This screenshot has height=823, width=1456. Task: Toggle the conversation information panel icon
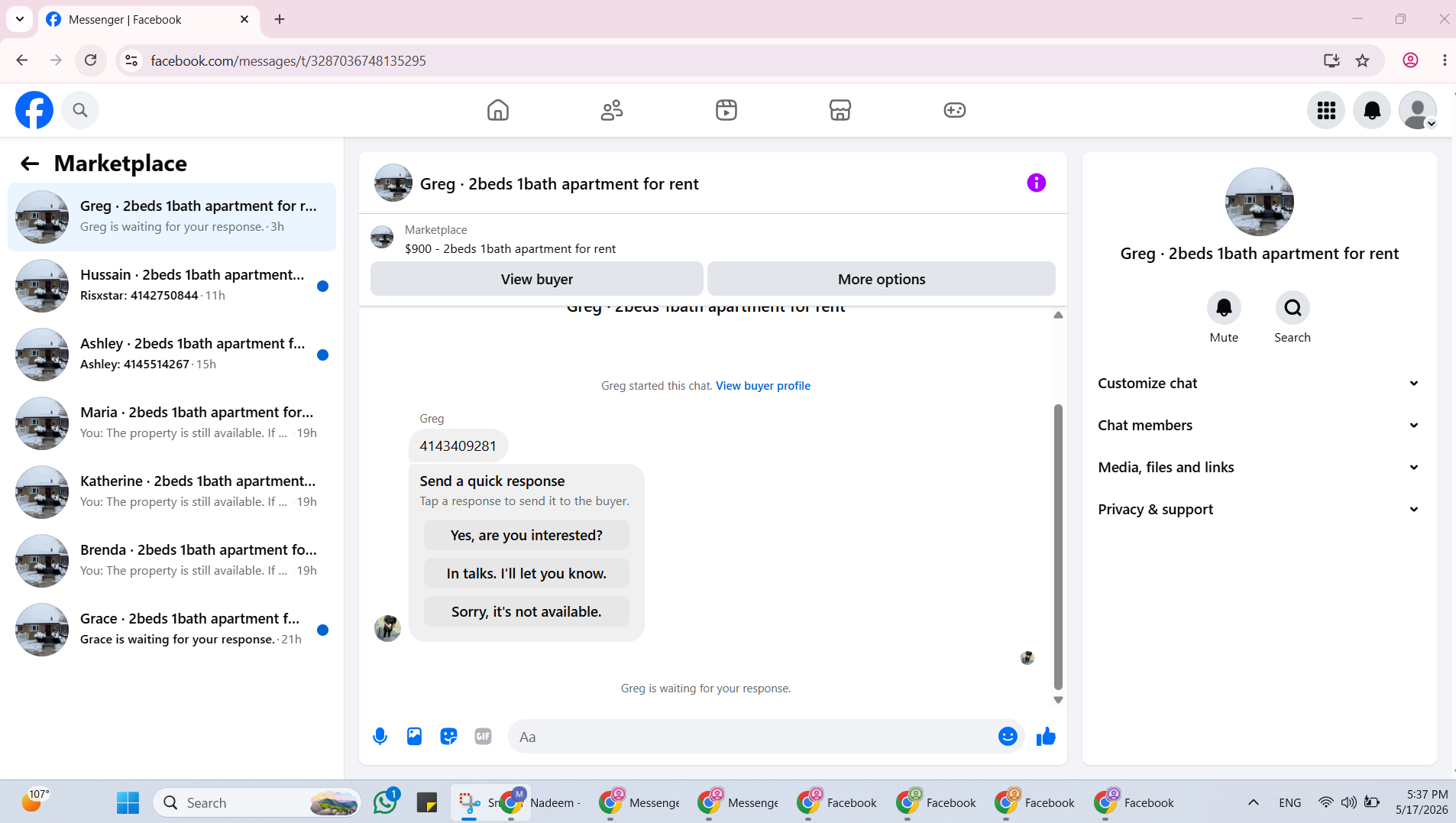[1036, 183]
